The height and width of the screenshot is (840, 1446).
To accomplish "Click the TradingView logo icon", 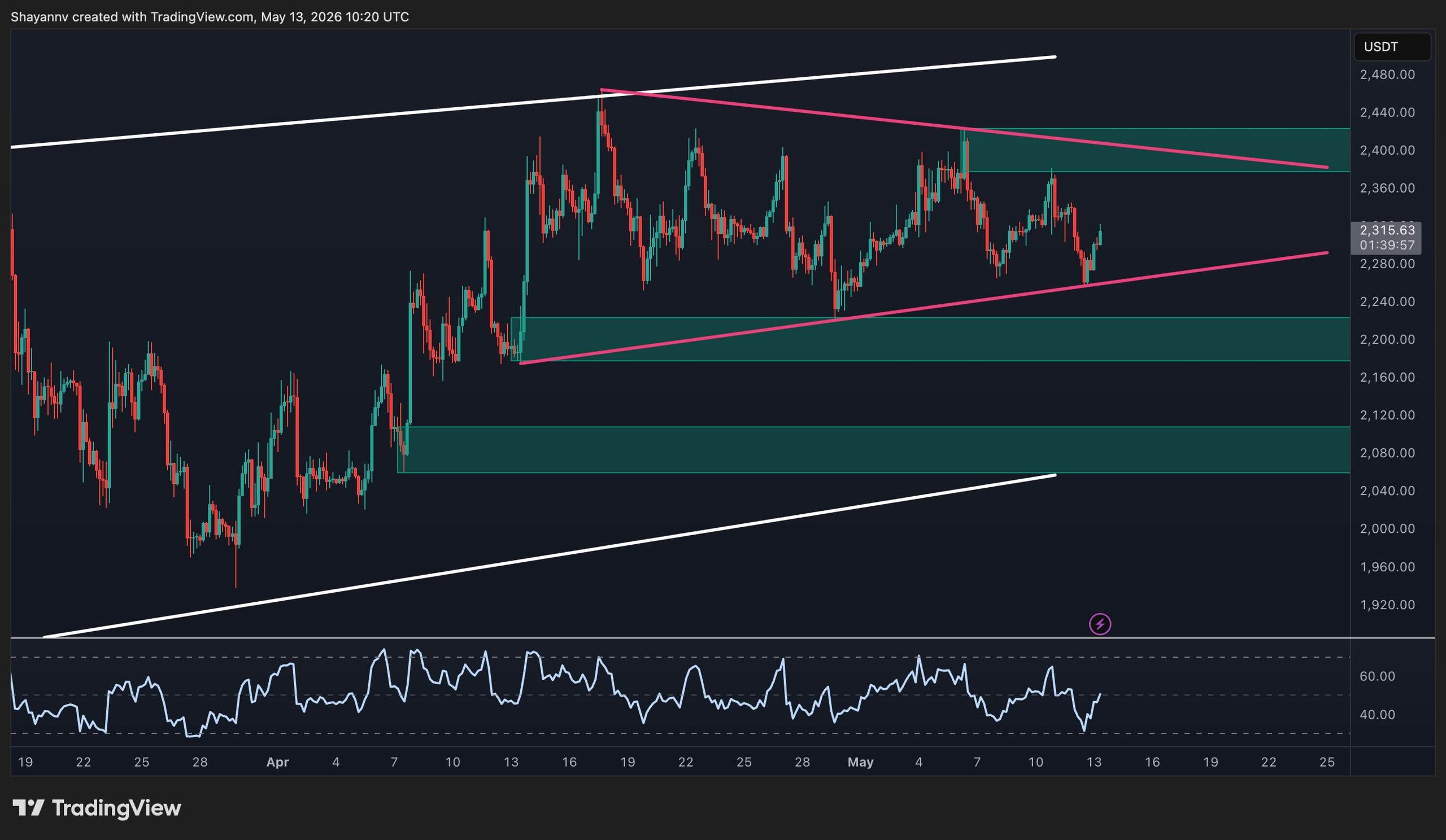I will click(29, 808).
